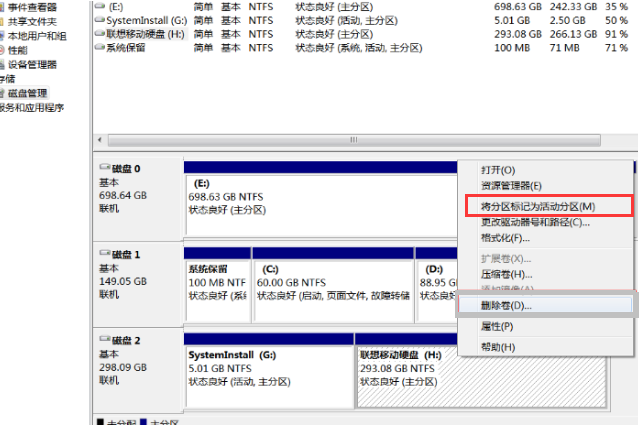Screen dimensions: 639x433
Task: Click the 事件查看器 icon in the tree
Action: tap(3, 7)
